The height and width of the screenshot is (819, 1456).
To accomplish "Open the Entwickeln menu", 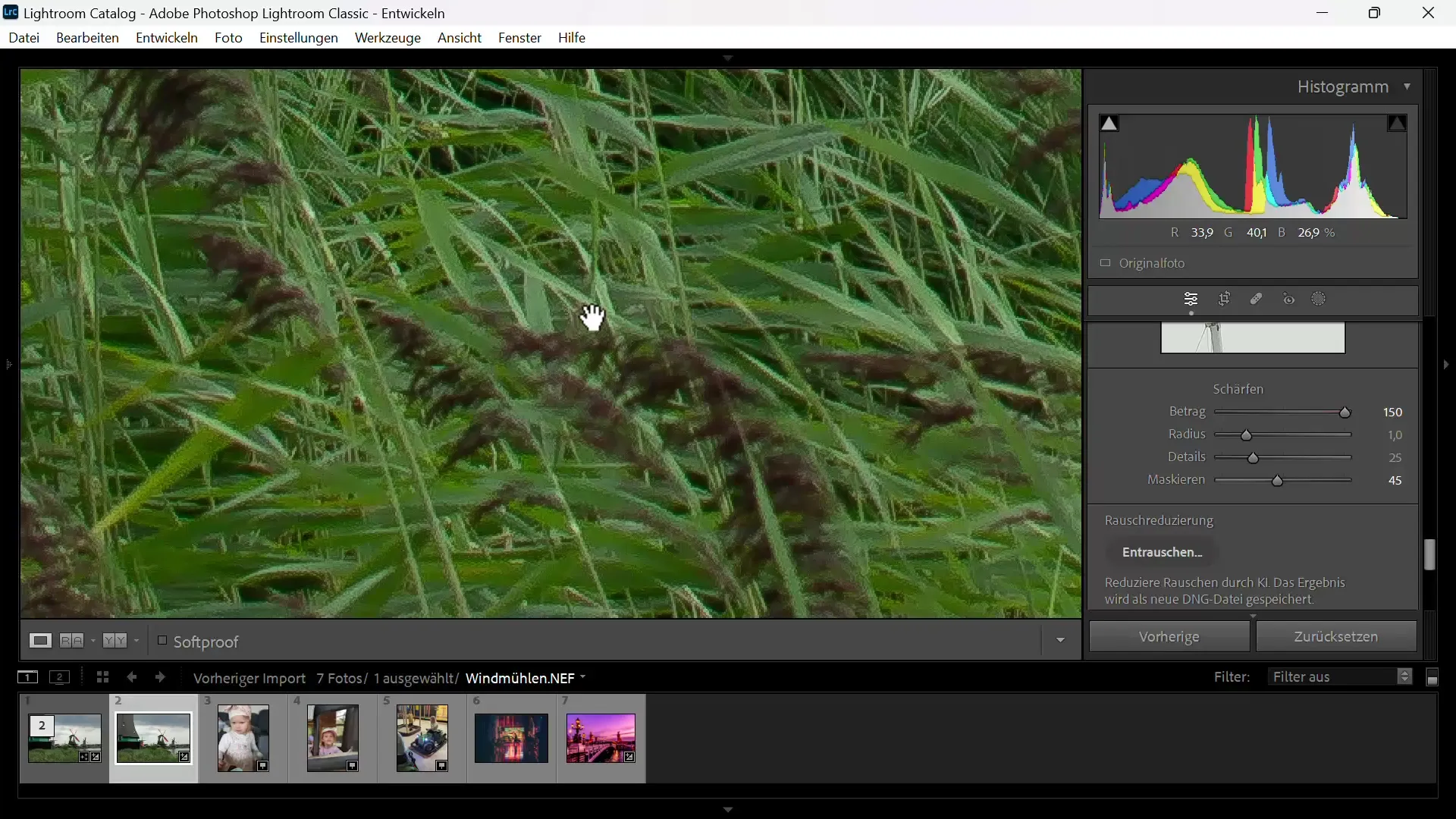I will click(167, 38).
